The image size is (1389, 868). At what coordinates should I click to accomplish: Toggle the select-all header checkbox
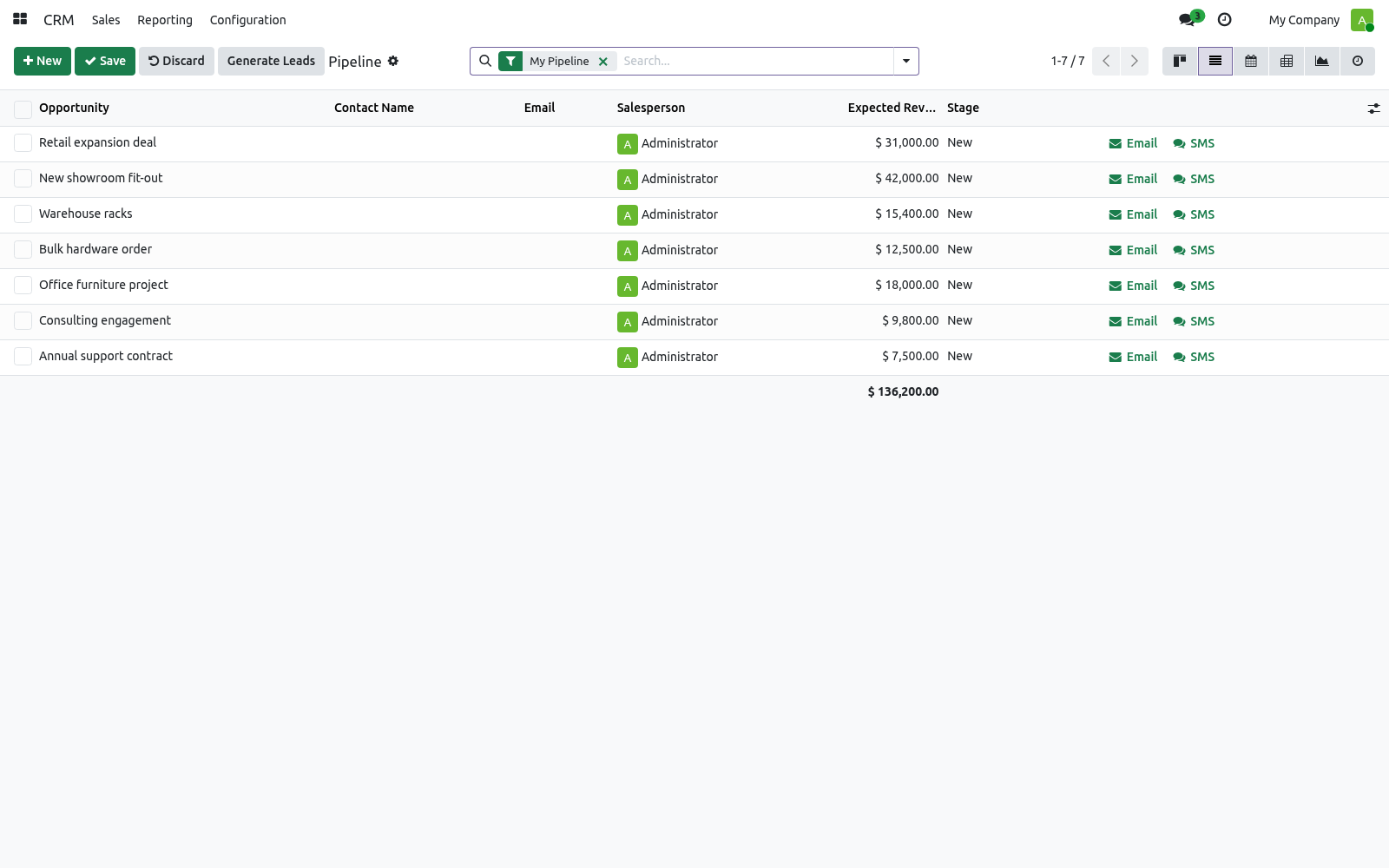click(23, 108)
